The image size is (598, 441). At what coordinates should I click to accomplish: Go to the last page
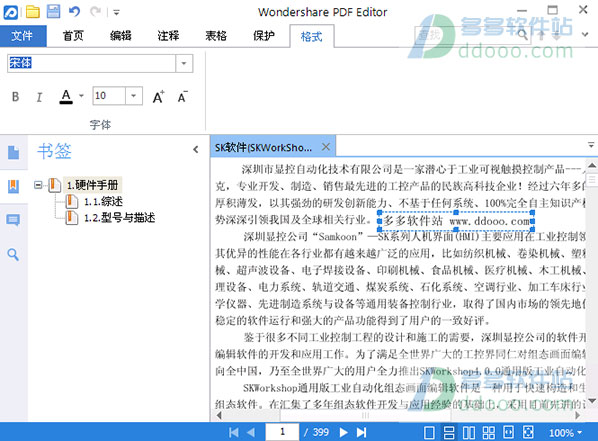point(361,432)
